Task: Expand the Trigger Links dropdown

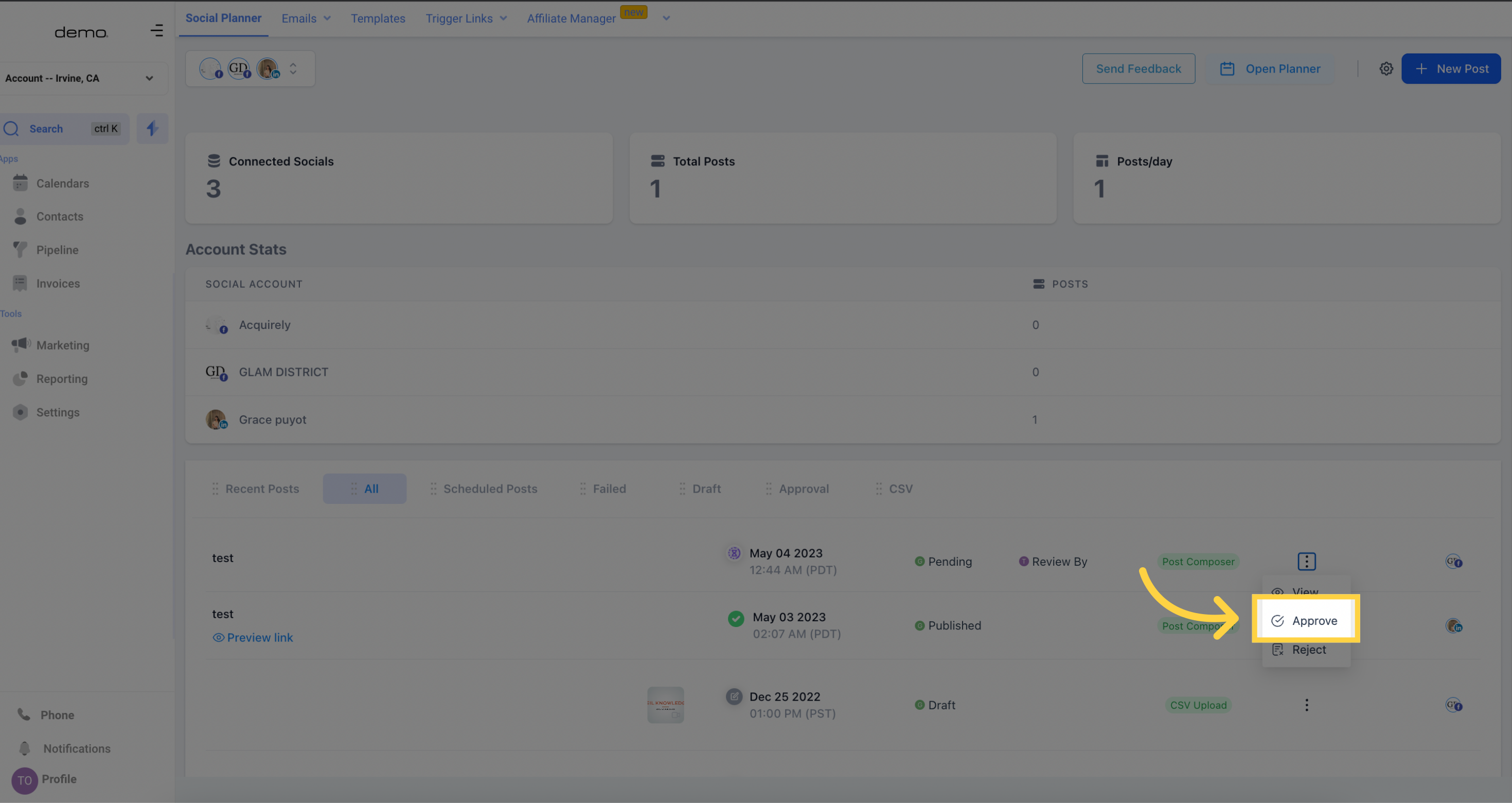Action: coord(503,18)
